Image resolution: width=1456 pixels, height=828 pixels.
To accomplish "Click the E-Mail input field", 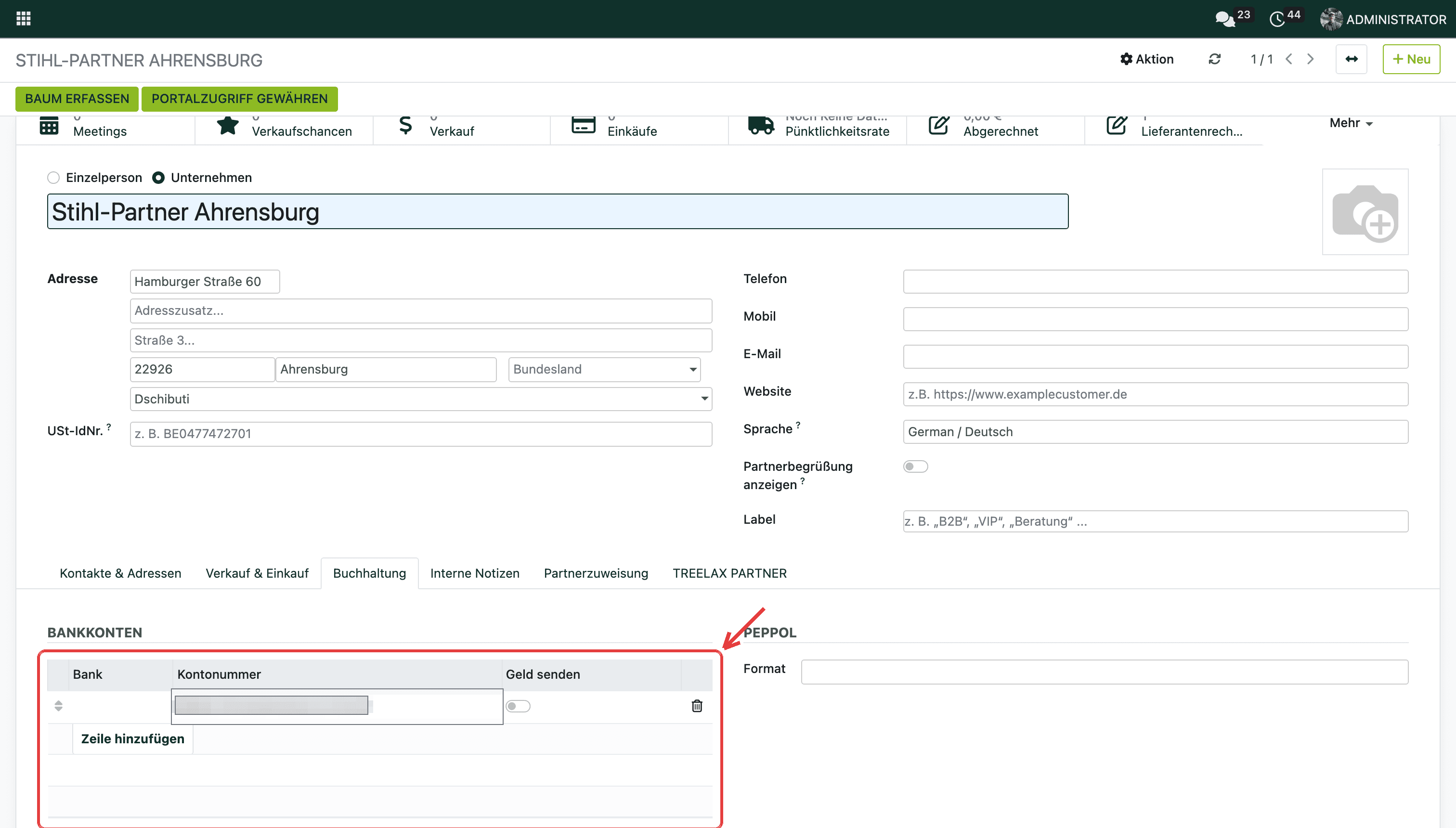I will [x=1155, y=357].
